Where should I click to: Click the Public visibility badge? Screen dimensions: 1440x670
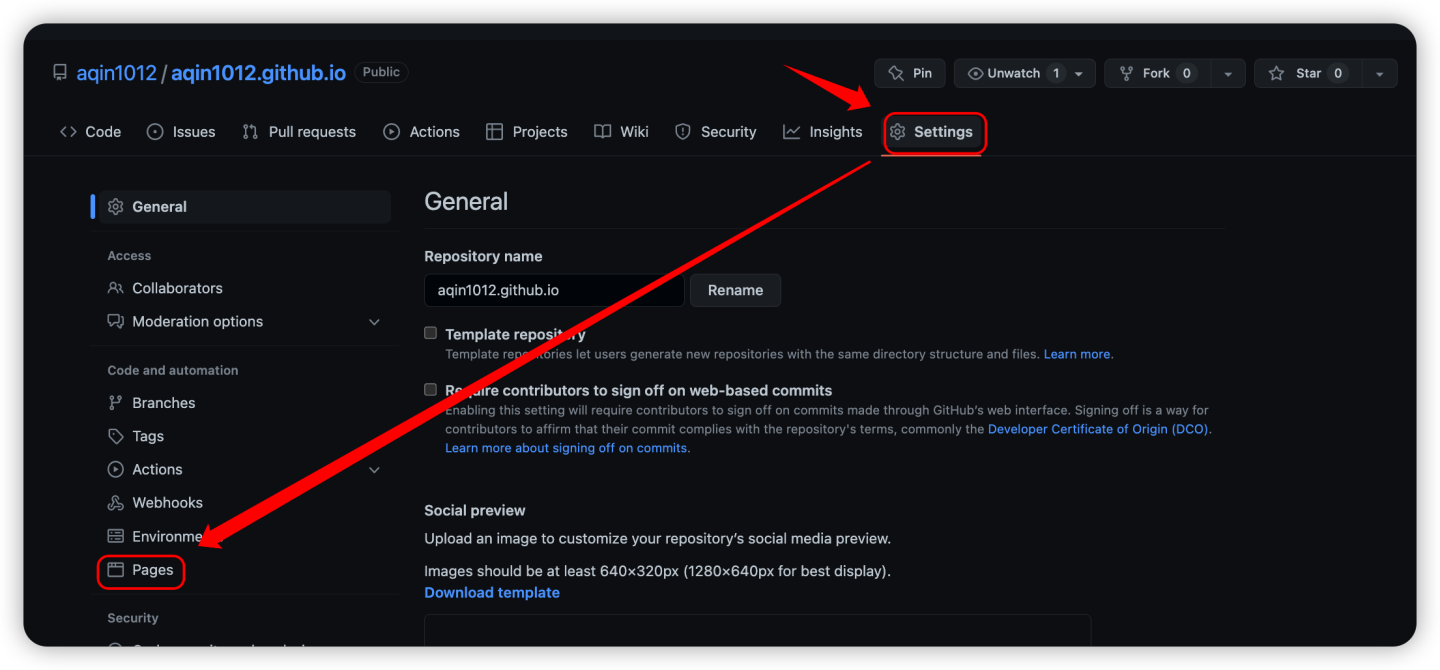381,72
